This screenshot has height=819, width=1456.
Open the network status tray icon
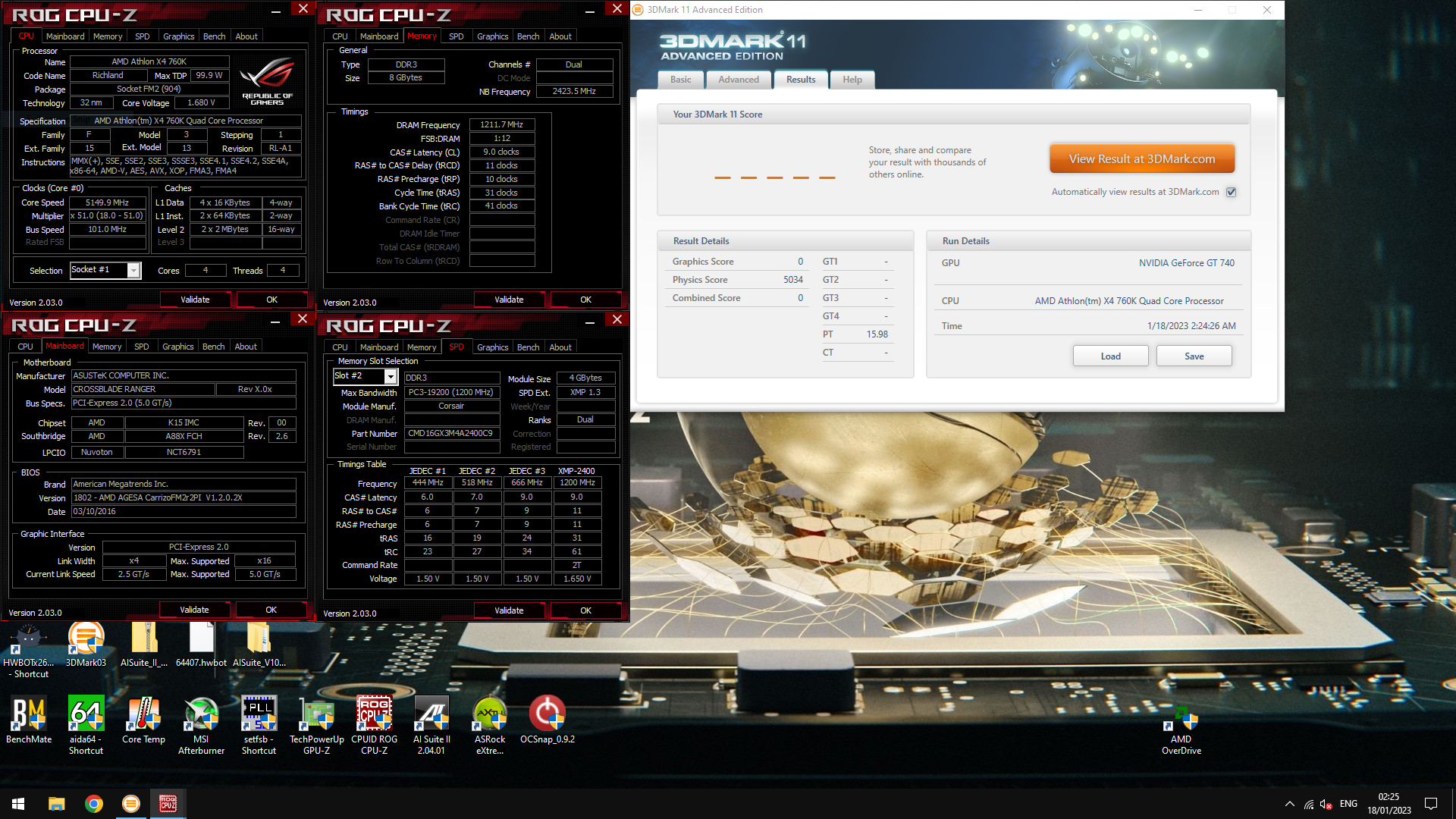point(1309,804)
